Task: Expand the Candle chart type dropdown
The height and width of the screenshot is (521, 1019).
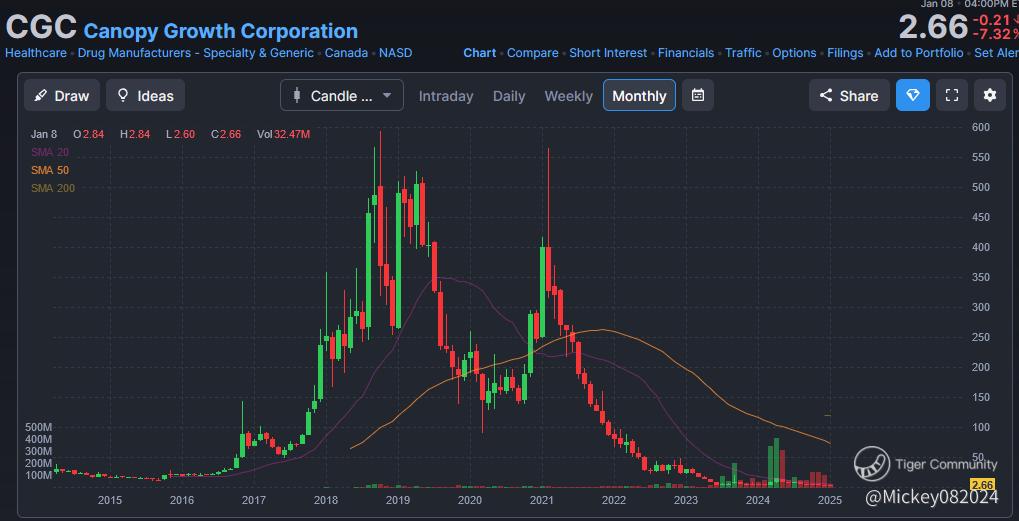Action: (342, 95)
